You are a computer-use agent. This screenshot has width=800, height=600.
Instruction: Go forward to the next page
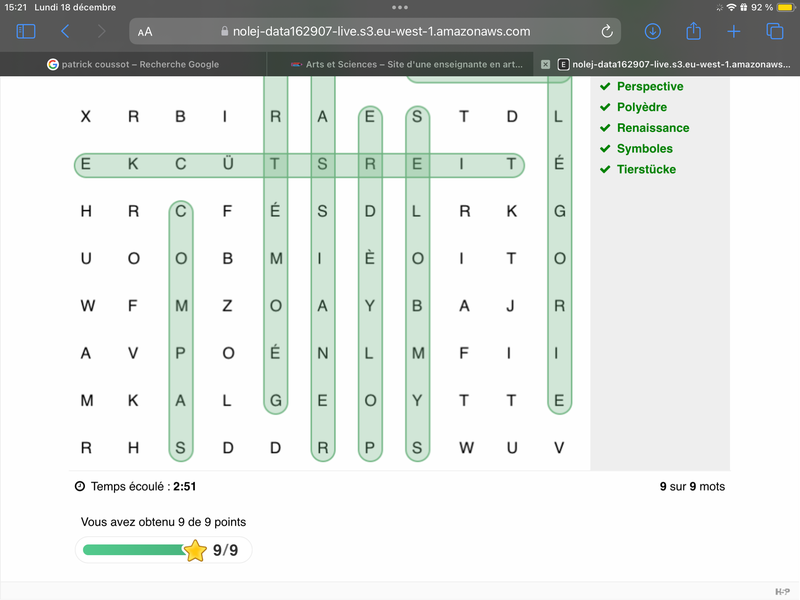(101, 31)
